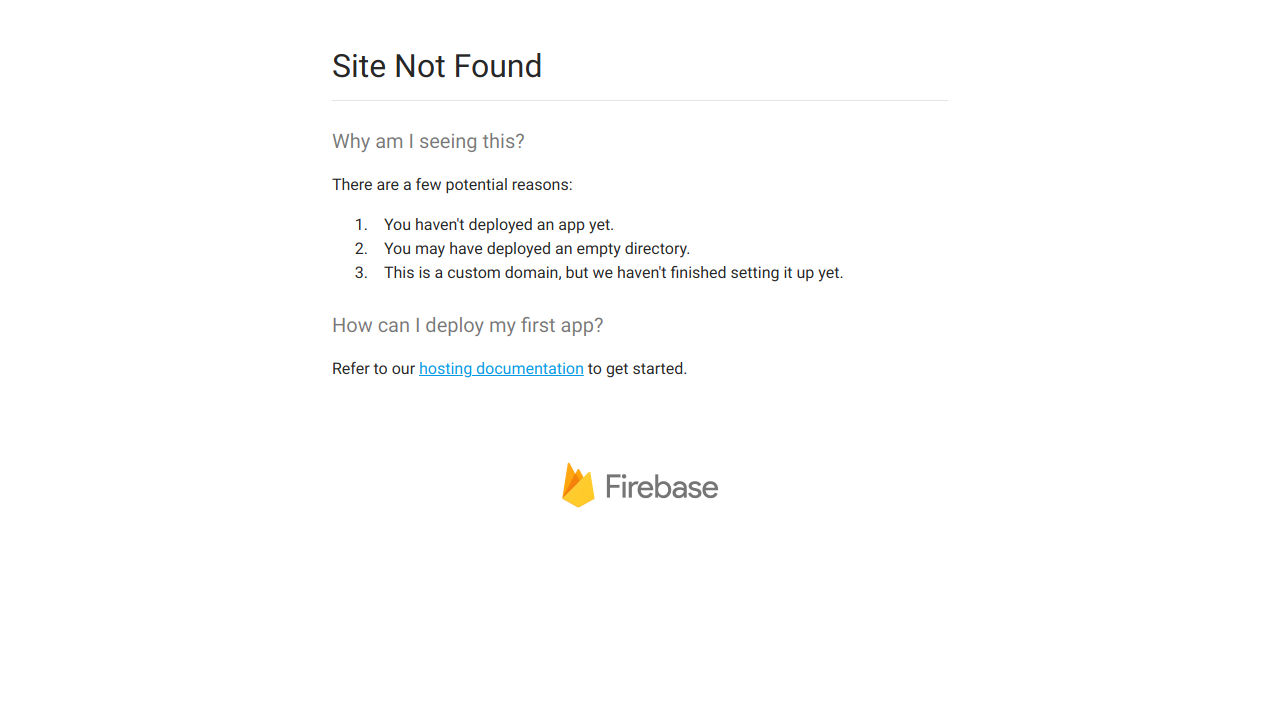Click the divider line below the title

(x=640, y=101)
